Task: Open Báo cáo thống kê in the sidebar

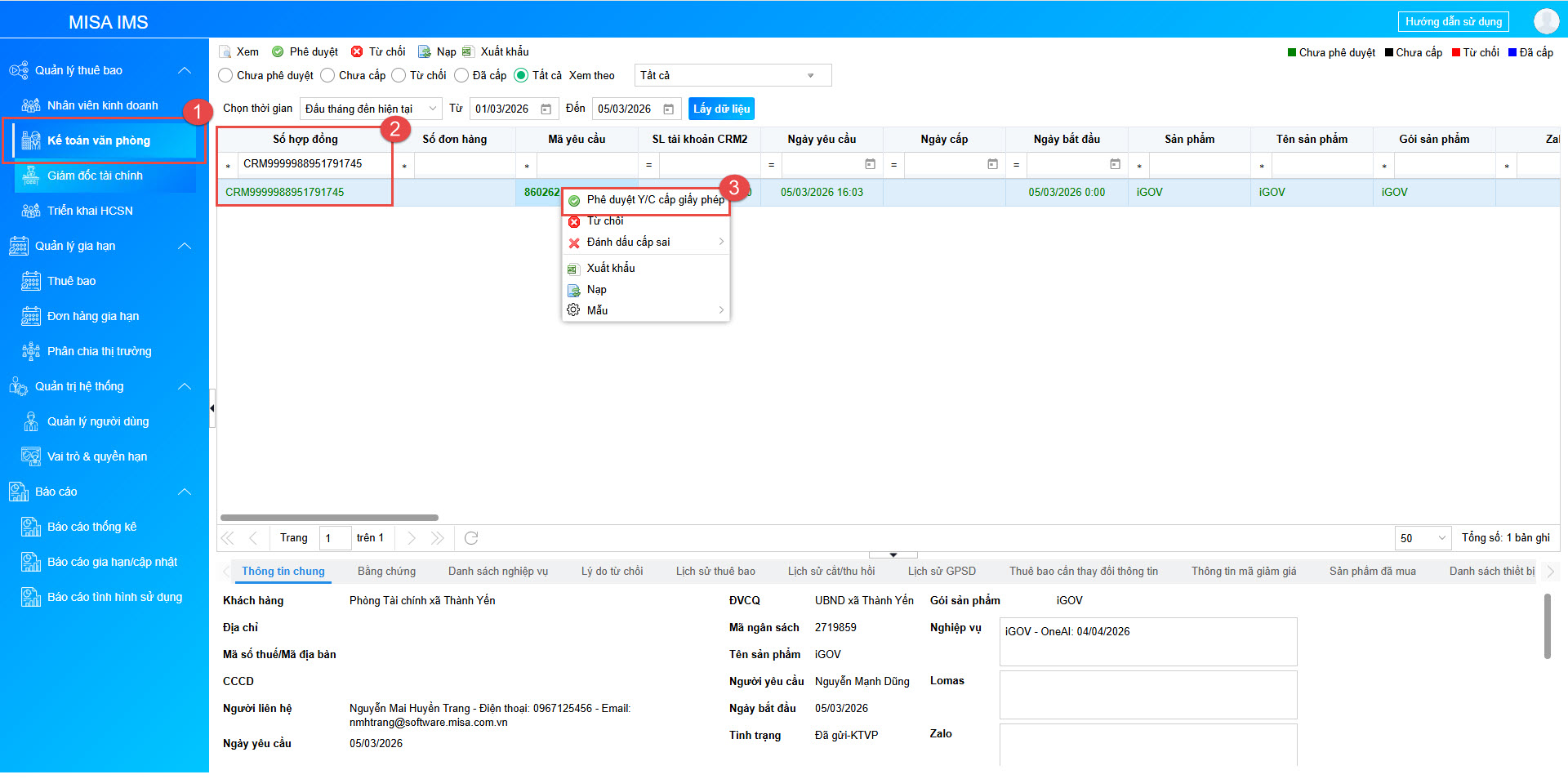Action: coord(91,527)
